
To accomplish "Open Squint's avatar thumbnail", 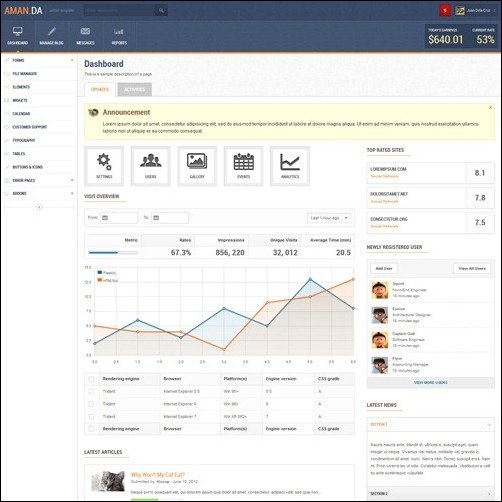I will (x=380, y=290).
